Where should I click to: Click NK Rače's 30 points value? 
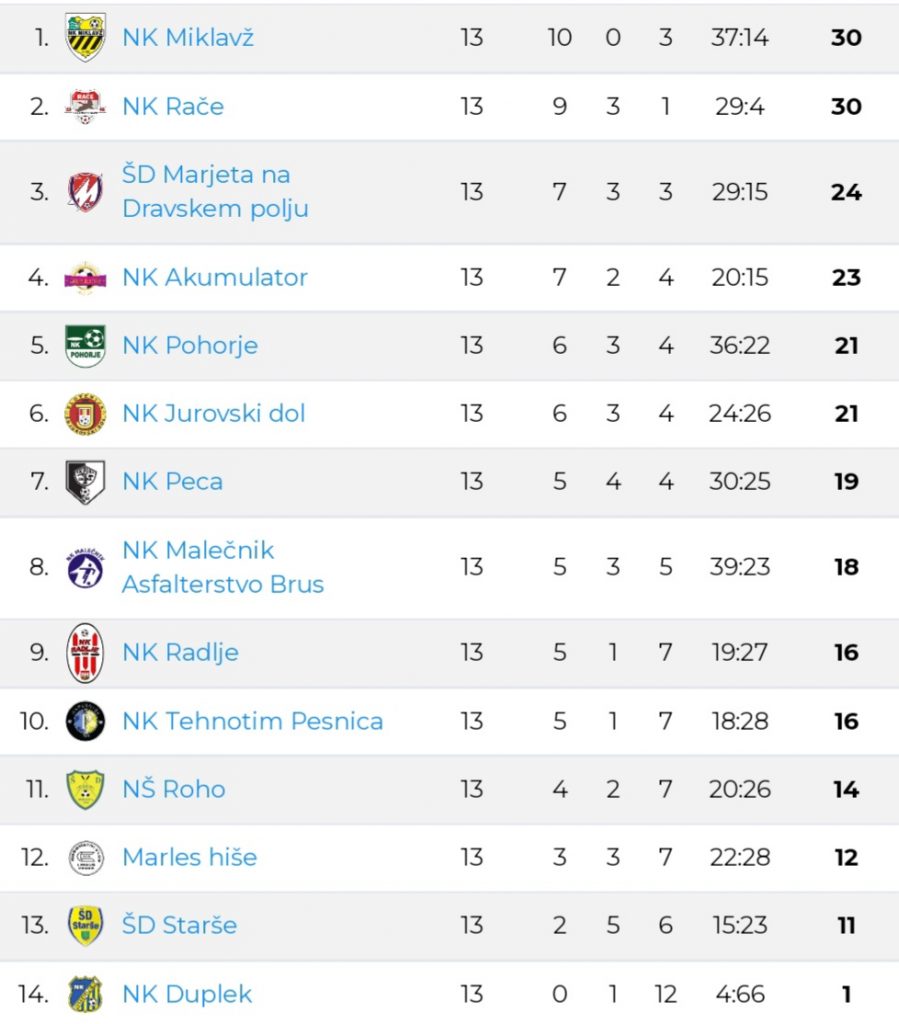846,106
